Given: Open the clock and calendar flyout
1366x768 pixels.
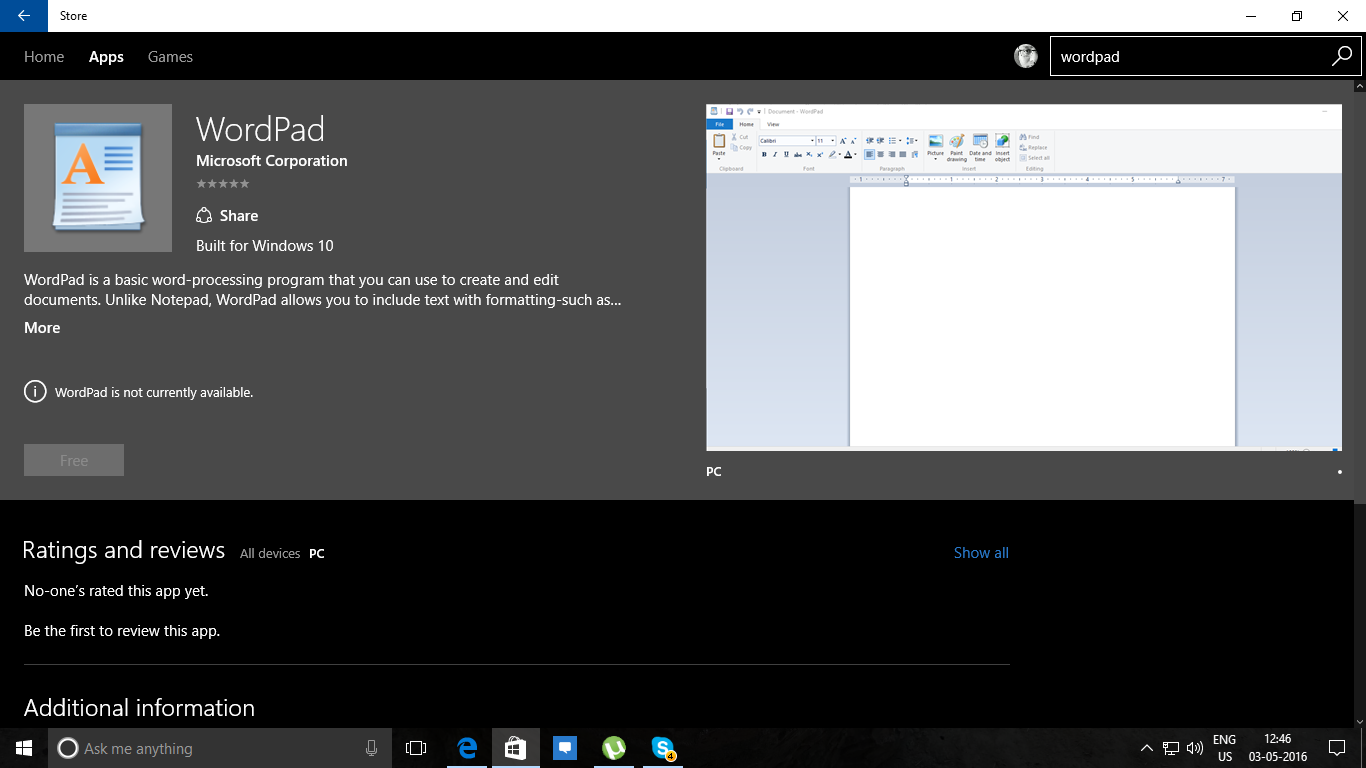Looking at the screenshot, I should click(1278, 748).
